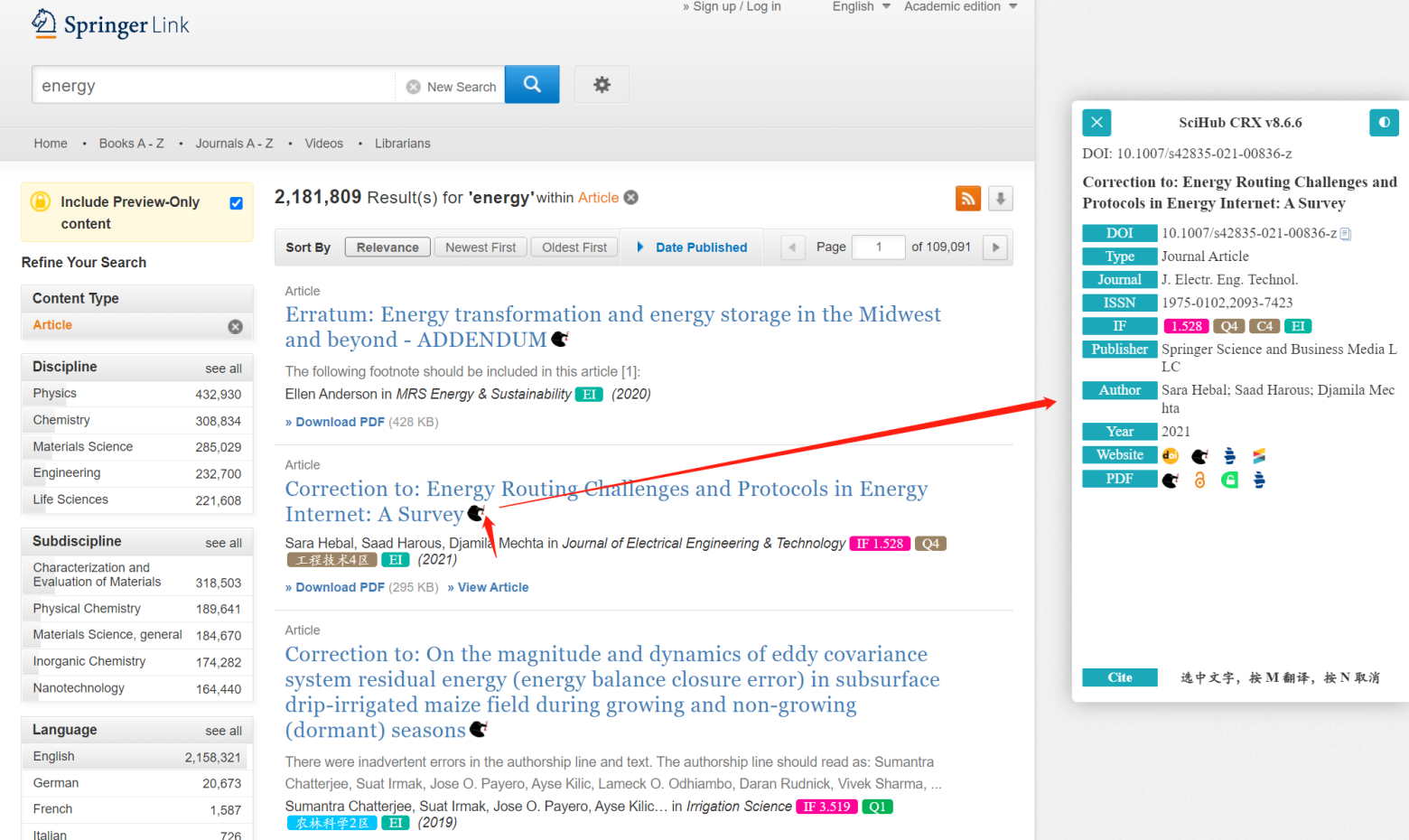This screenshot has width=1409, height=840.
Task: Sort results by Relevance
Action: tap(387, 247)
